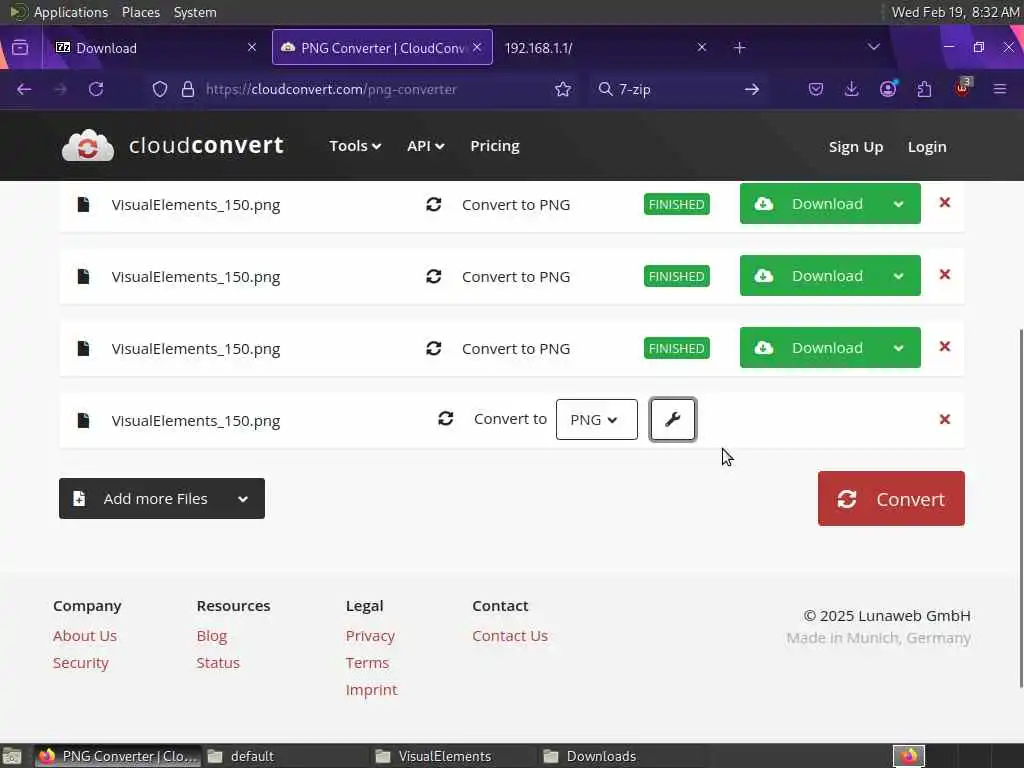Open the Firefox hamburger menu
The height and width of the screenshot is (768, 1024).
(x=1000, y=89)
